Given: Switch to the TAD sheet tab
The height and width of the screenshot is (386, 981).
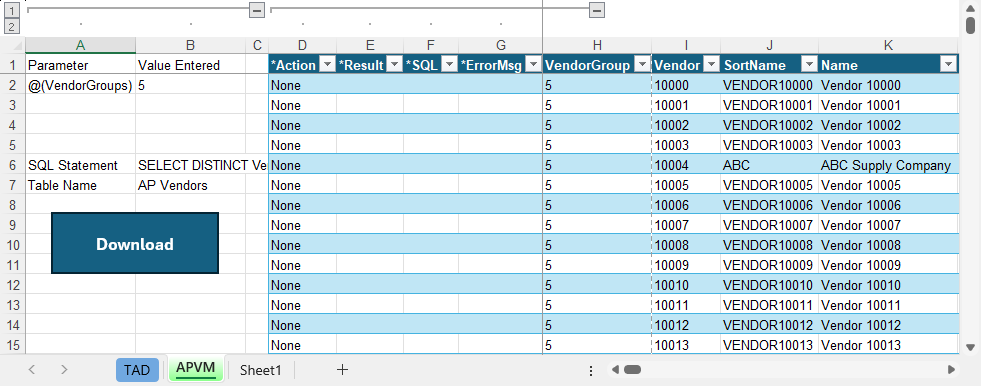Looking at the screenshot, I should 137,370.
